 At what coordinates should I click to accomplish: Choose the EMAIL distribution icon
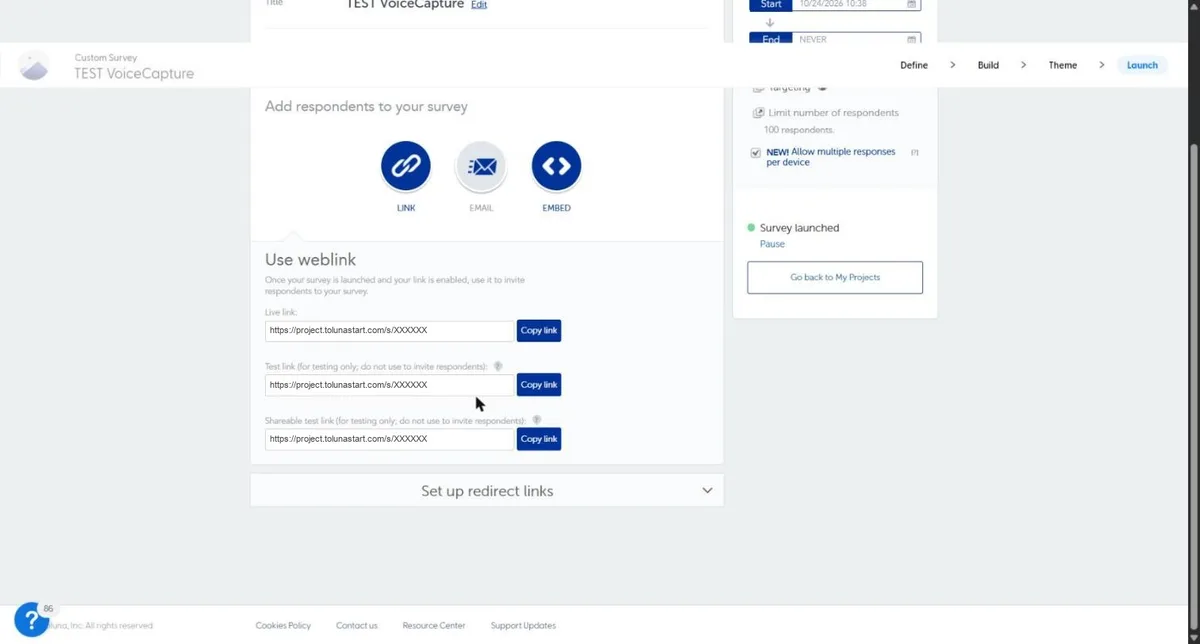[481, 166]
